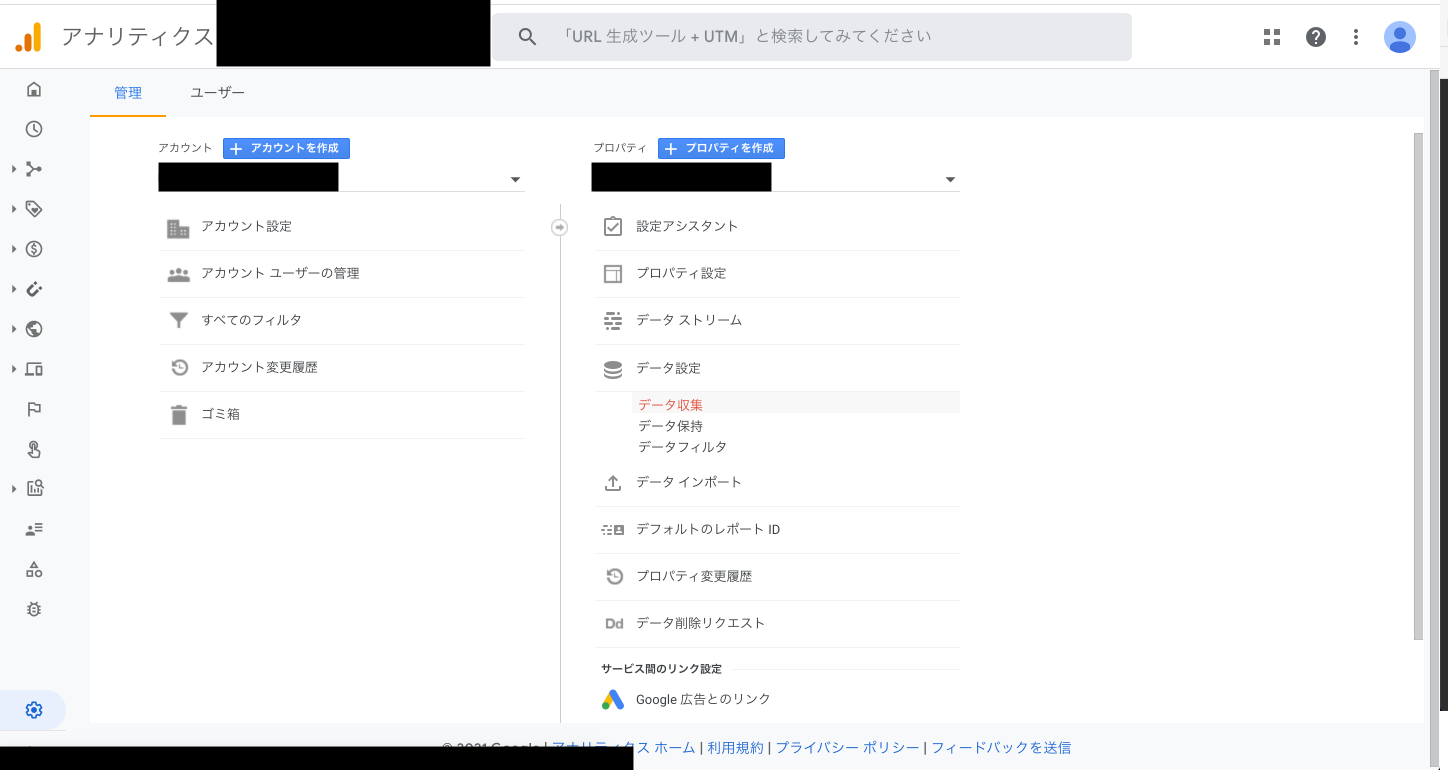The width and height of the screenshot is (1448, 770).
Task: Select データ保持 under data settings
Action: coord(670,426)
